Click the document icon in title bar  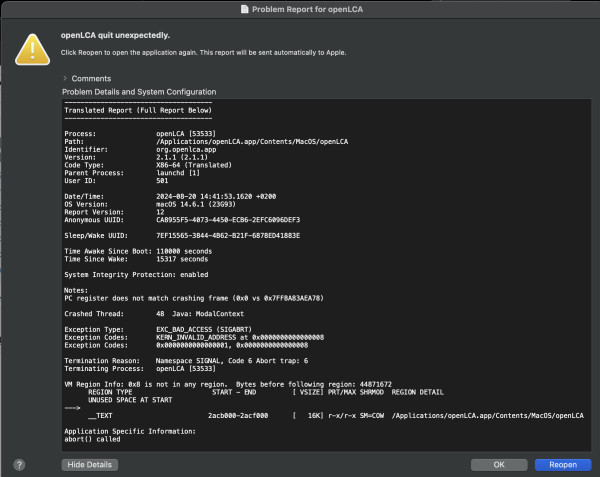click(244, 9)
